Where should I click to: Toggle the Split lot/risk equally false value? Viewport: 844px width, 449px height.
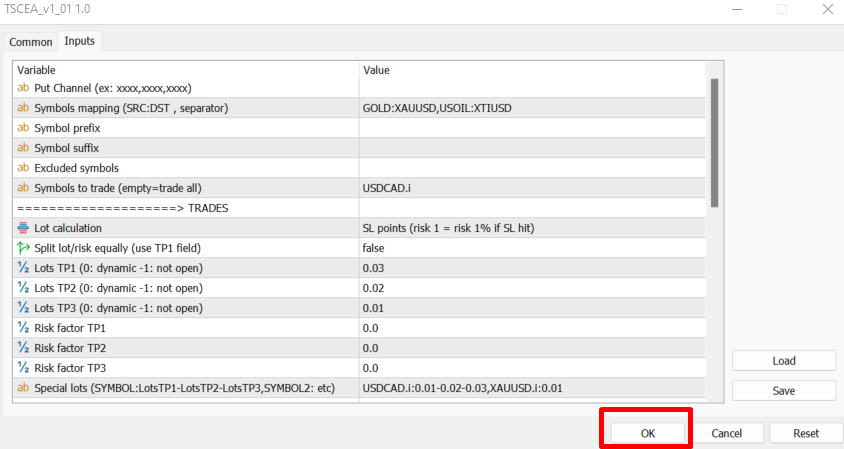pos(532,248)
